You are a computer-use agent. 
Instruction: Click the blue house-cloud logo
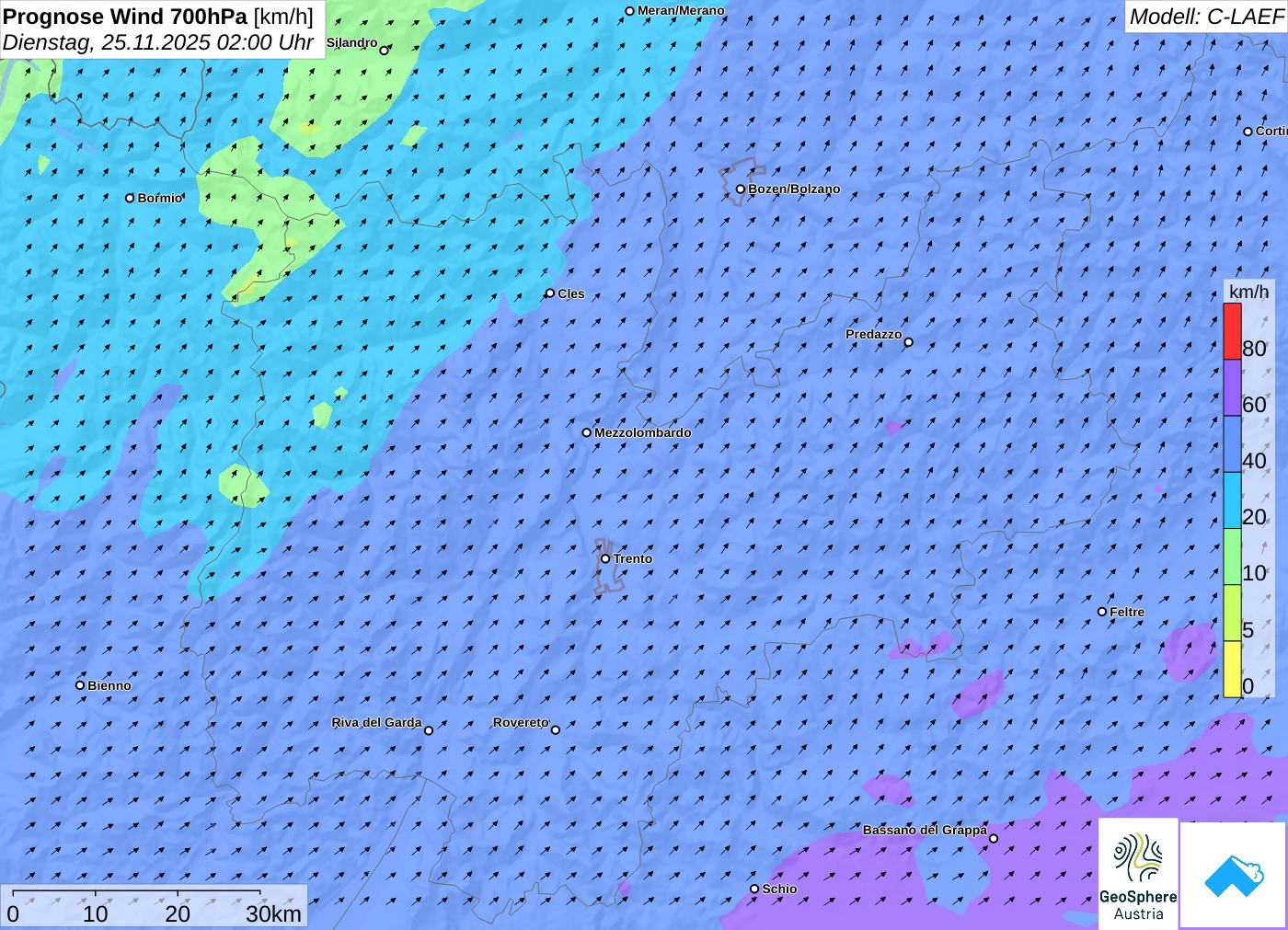[1234, 875]
